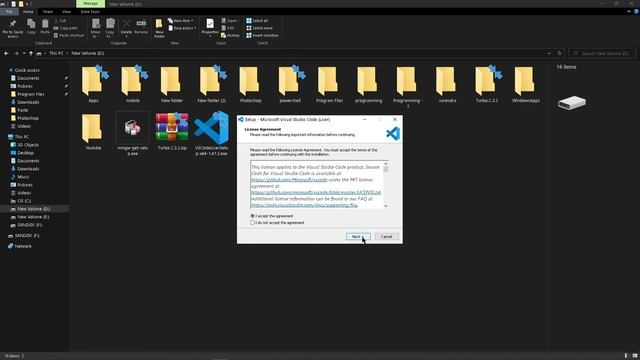The height and width of the screenshot is (360, 640).
Task: Click the Copy icon in Clipboard group
Action: [31, 27]
